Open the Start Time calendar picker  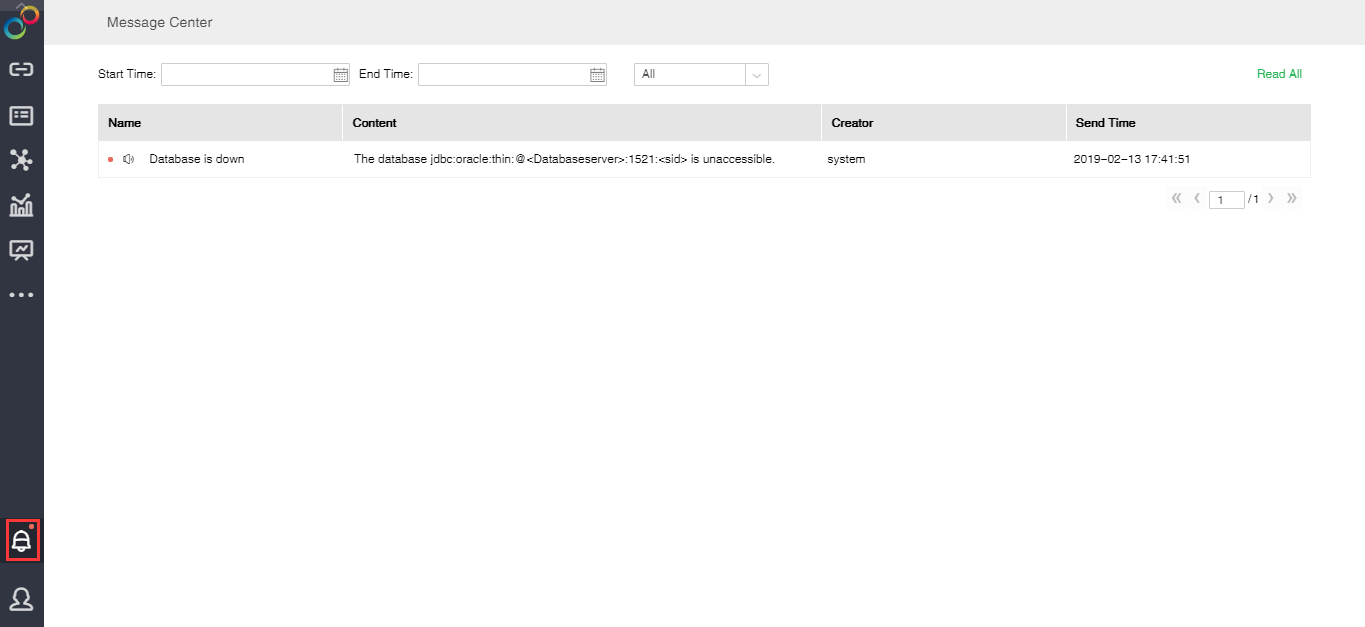(340, 74)
